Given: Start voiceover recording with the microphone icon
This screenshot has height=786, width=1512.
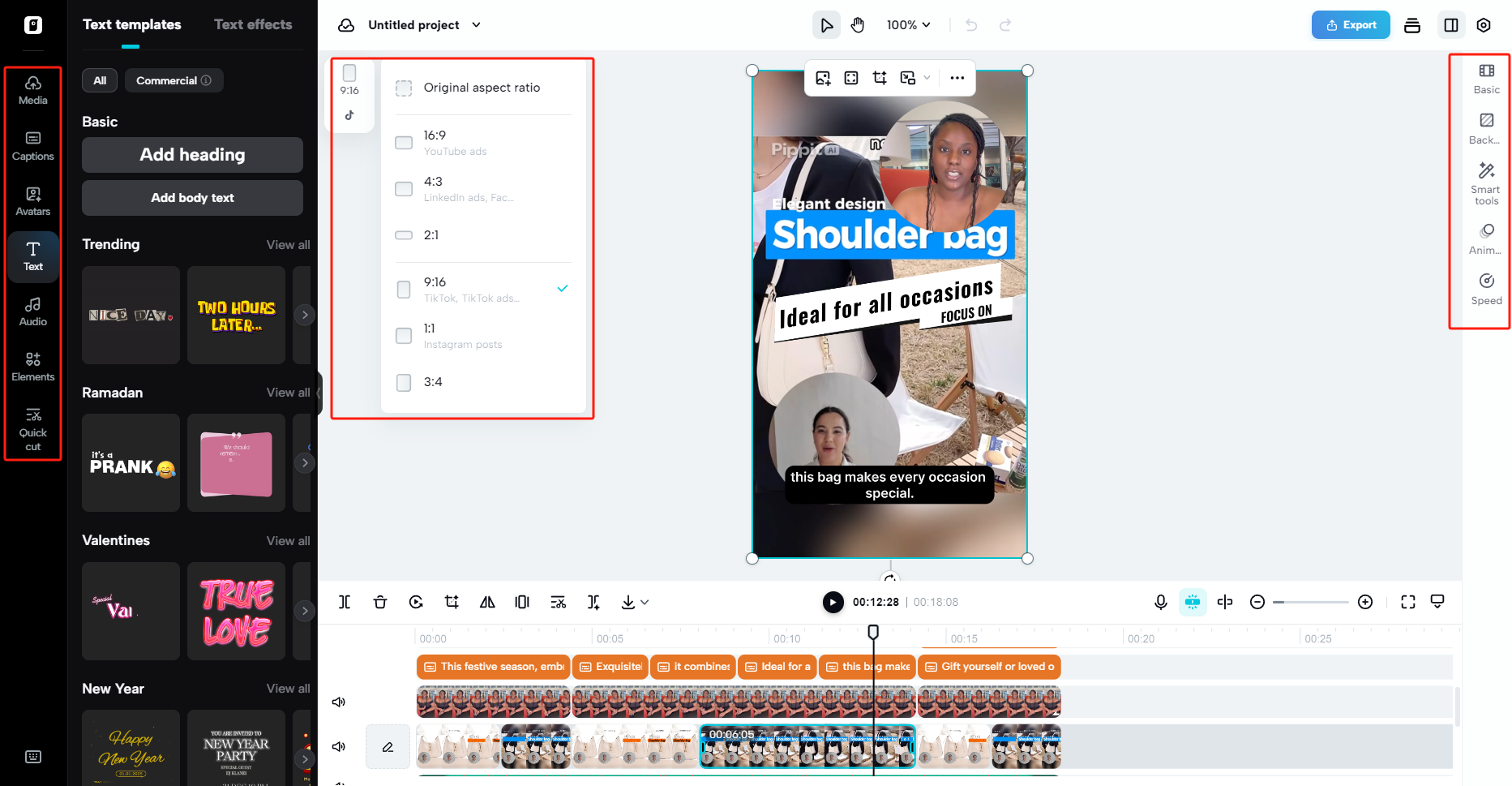Looking at the screenshot, I should 1160,602.
